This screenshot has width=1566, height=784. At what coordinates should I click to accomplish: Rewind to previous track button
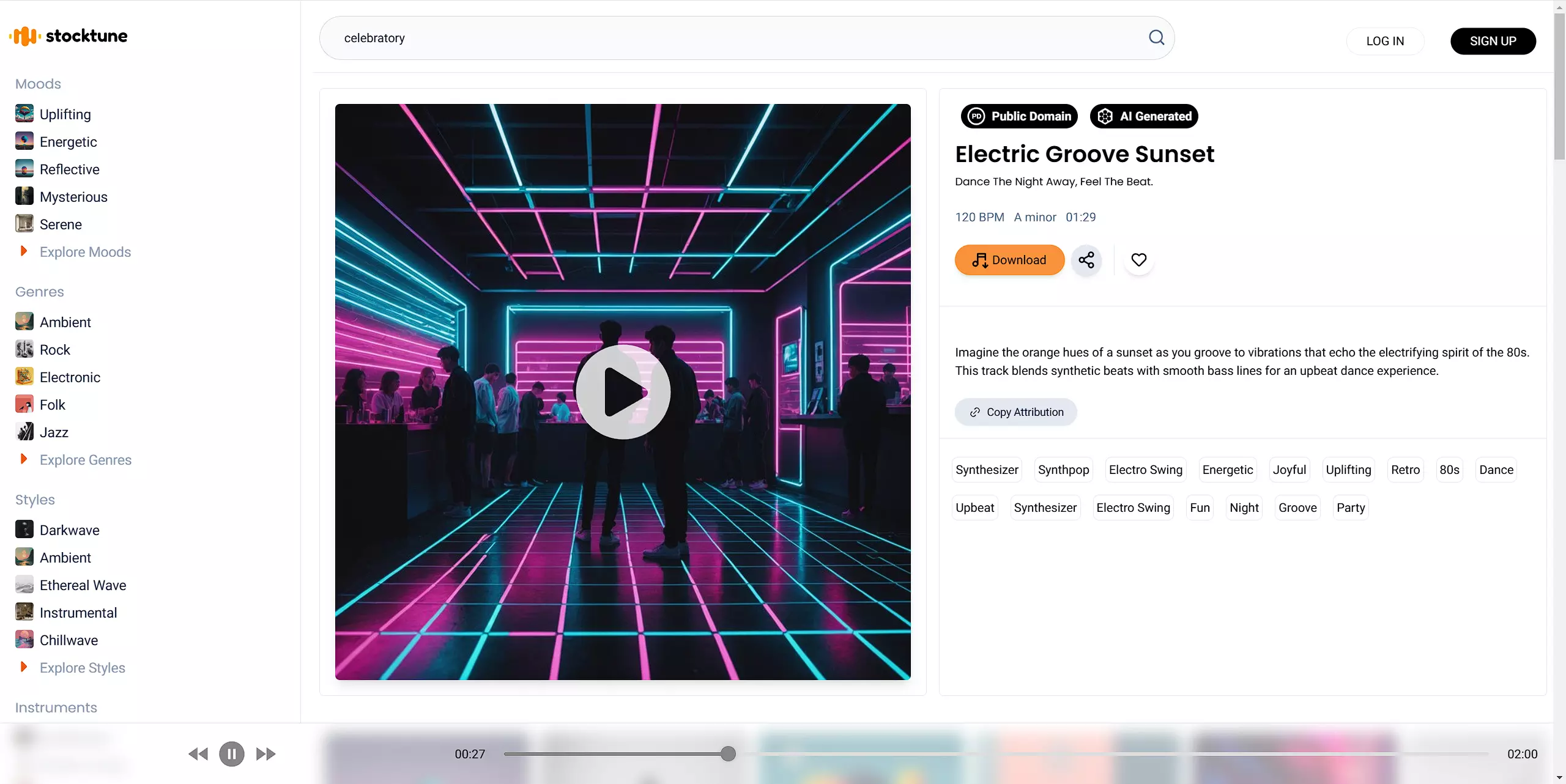pyautogui.click(x=198, y=753)
